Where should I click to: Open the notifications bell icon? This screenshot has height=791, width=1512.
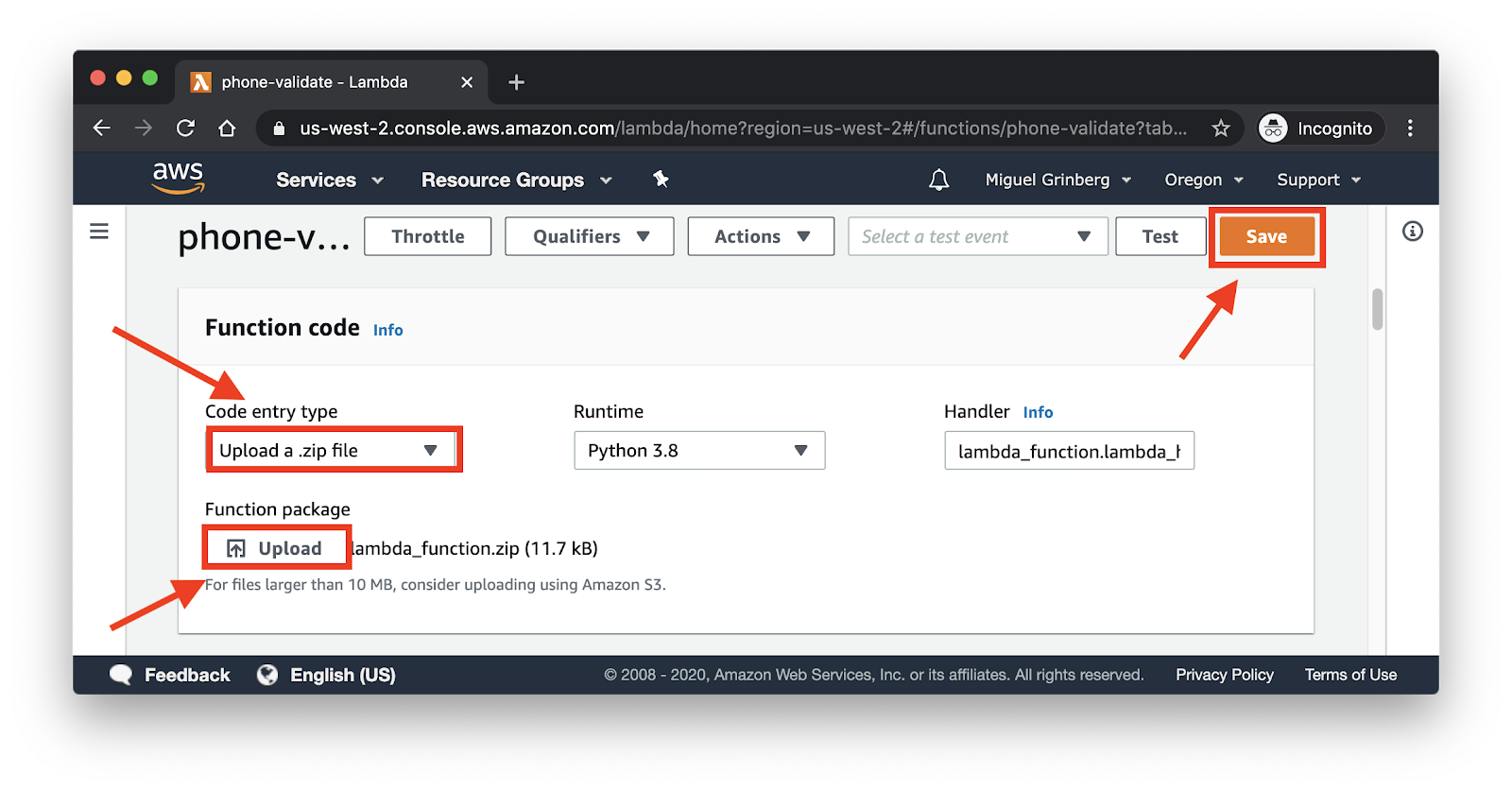(938, 180)
